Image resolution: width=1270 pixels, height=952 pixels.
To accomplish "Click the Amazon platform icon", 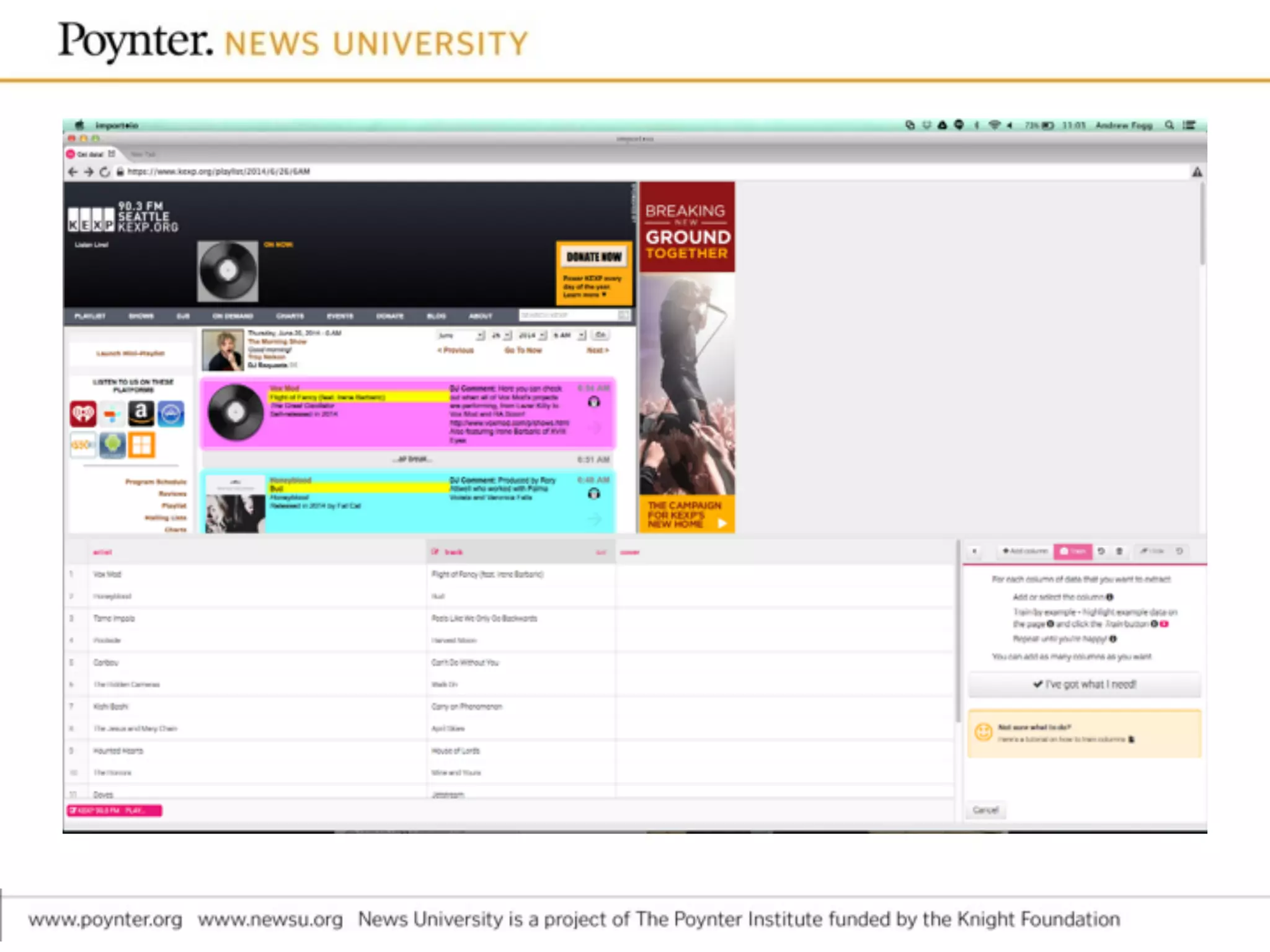I will coord(141,413).
